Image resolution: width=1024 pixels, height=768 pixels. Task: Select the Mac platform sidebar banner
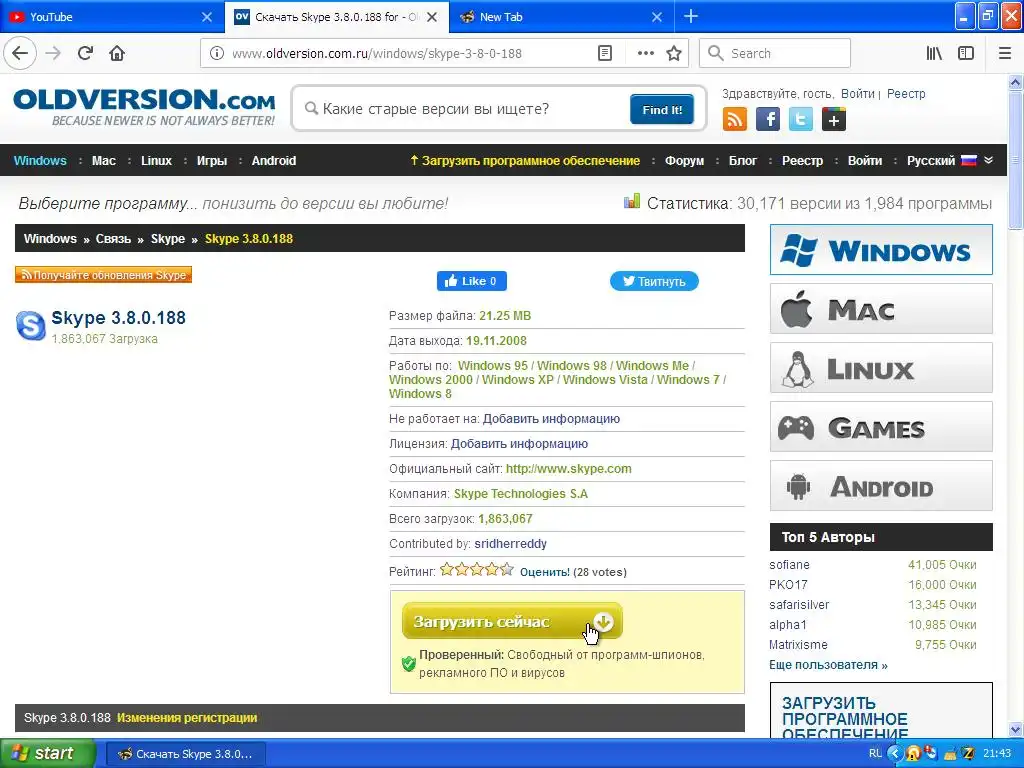881,309
